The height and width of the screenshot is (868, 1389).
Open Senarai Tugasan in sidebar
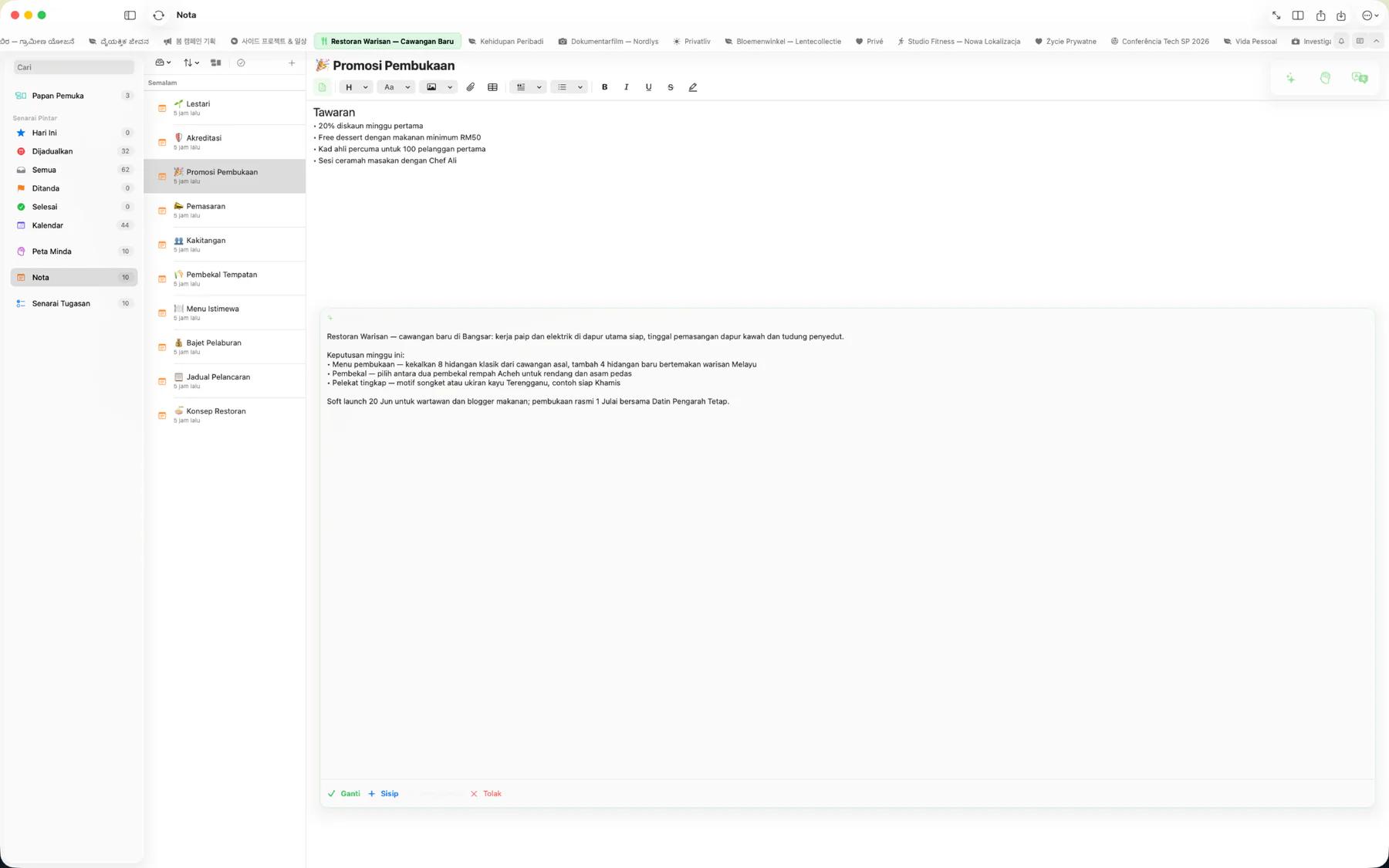(74, 304)
